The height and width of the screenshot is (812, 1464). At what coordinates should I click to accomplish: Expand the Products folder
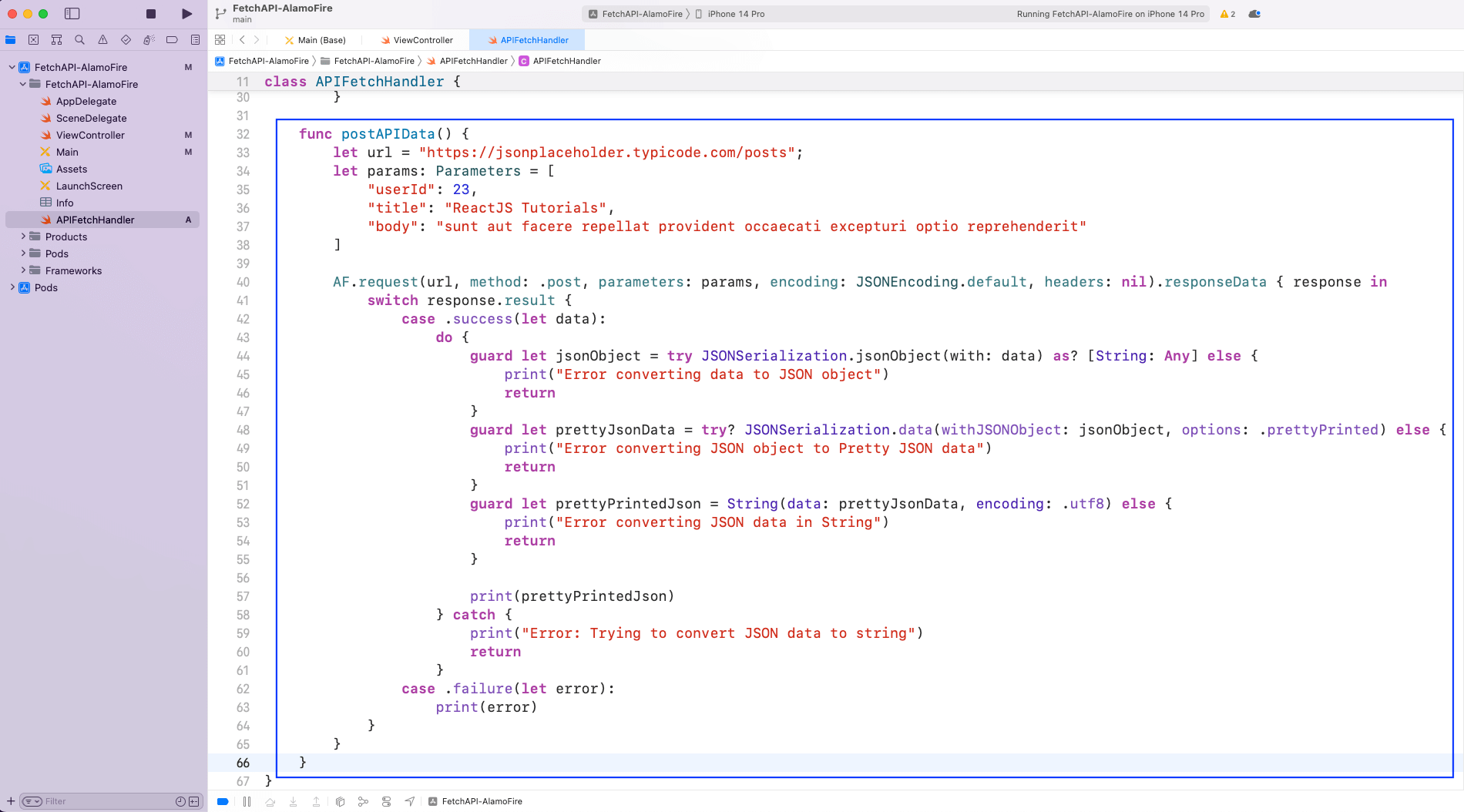pos(23,237)
